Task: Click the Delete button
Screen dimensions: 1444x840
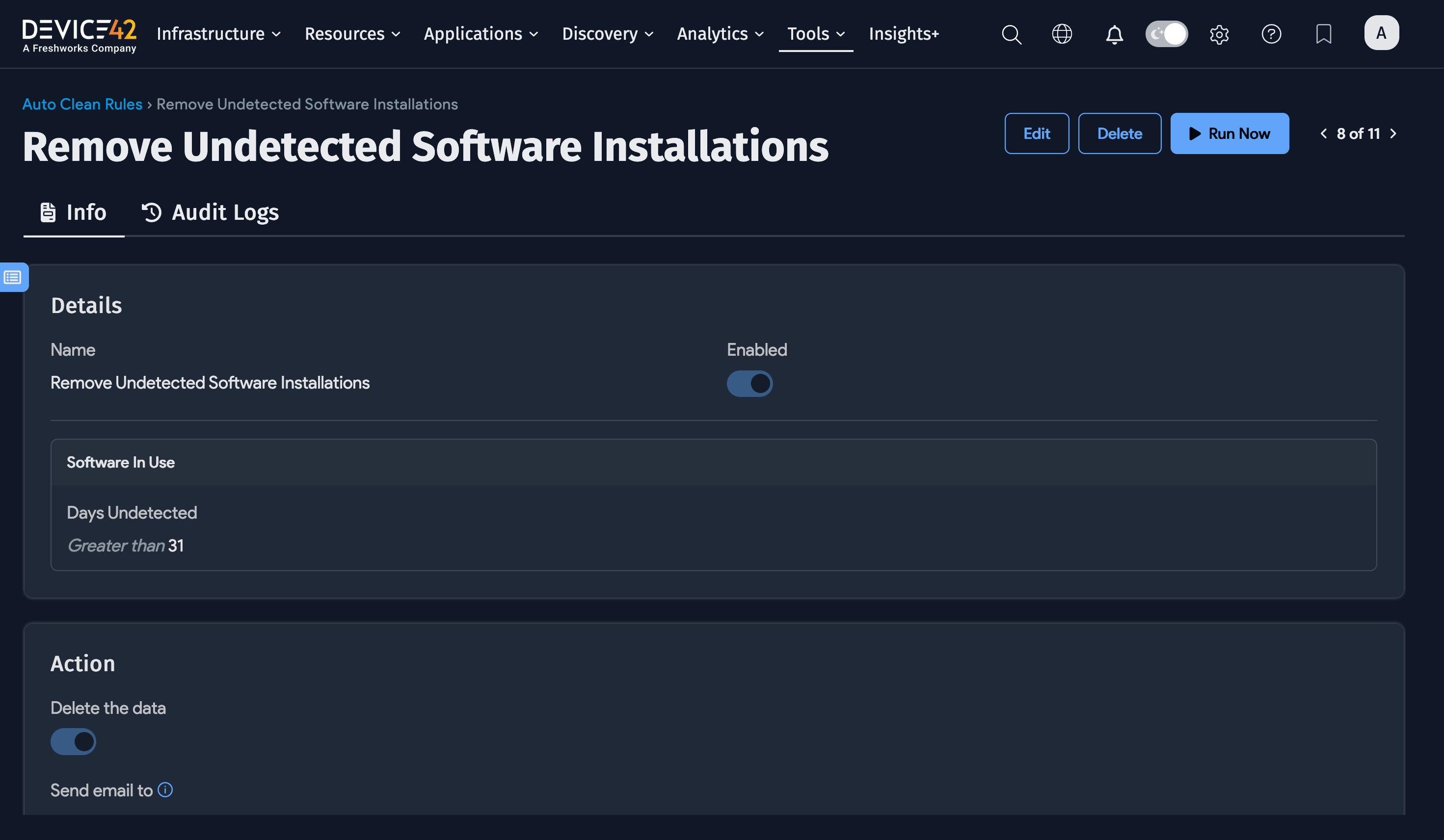Action: [1119, 133]
